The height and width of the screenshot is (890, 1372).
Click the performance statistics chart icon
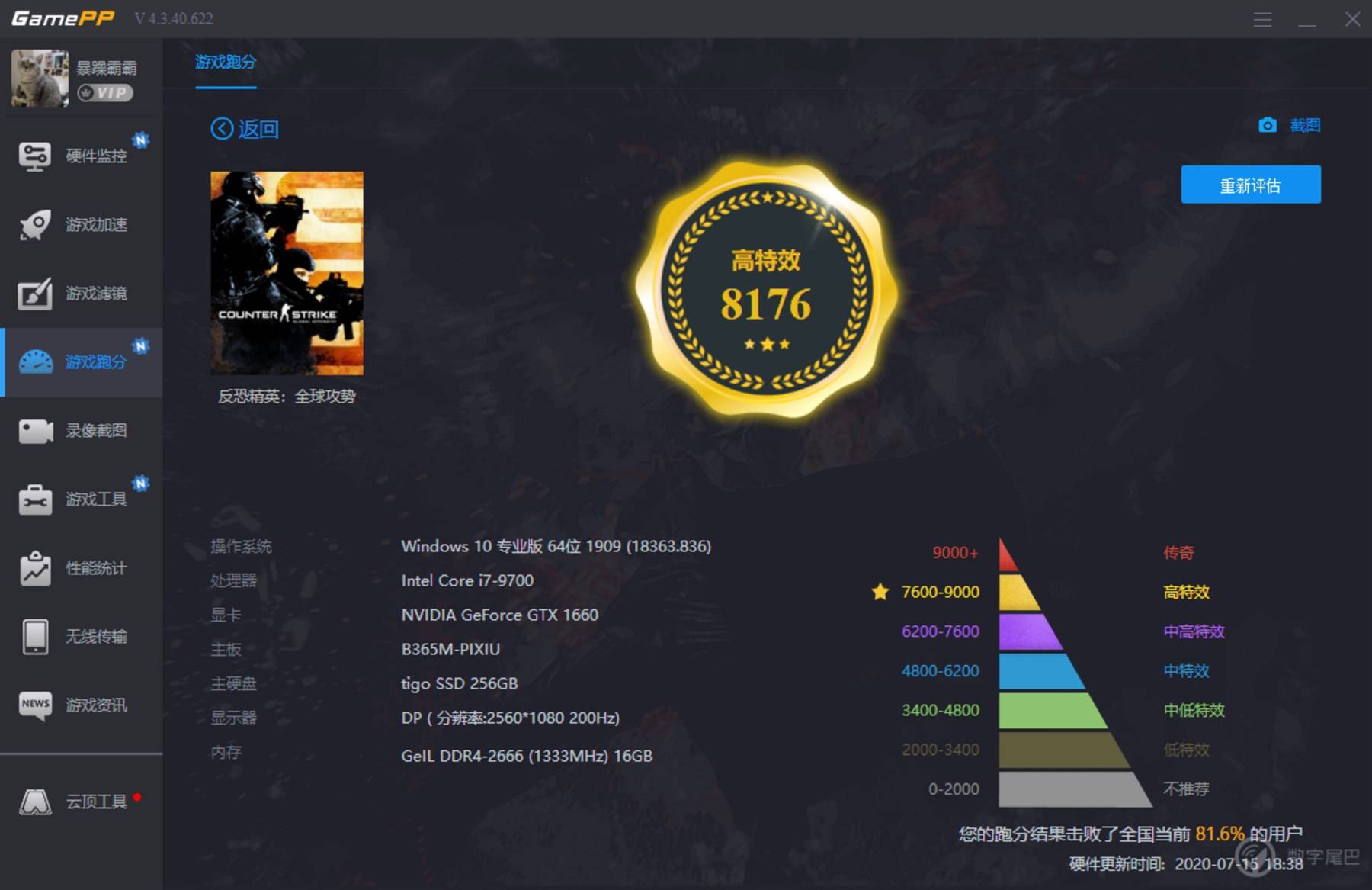35,568
